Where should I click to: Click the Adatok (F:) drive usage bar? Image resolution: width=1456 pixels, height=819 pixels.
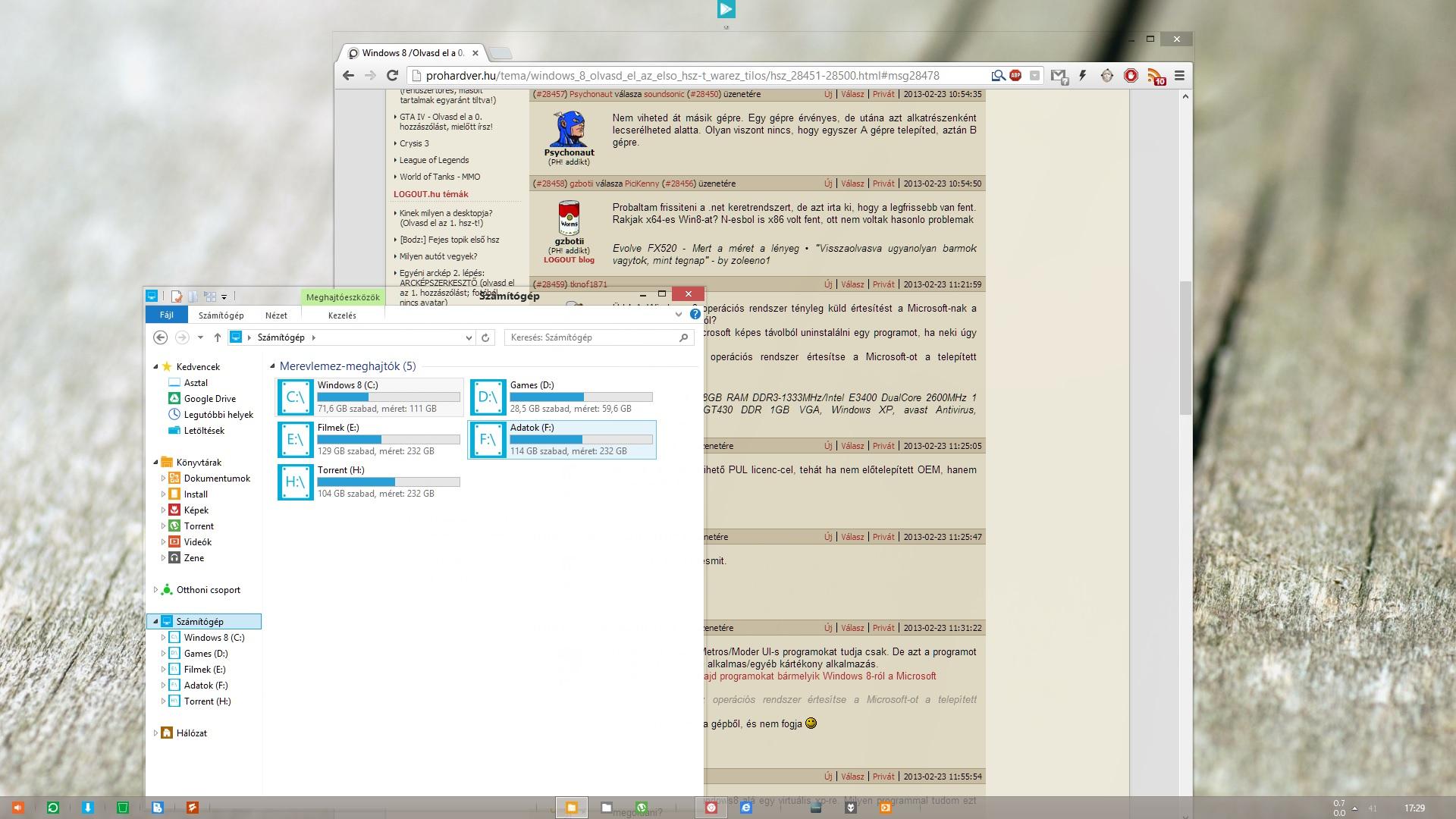[581, 440]
